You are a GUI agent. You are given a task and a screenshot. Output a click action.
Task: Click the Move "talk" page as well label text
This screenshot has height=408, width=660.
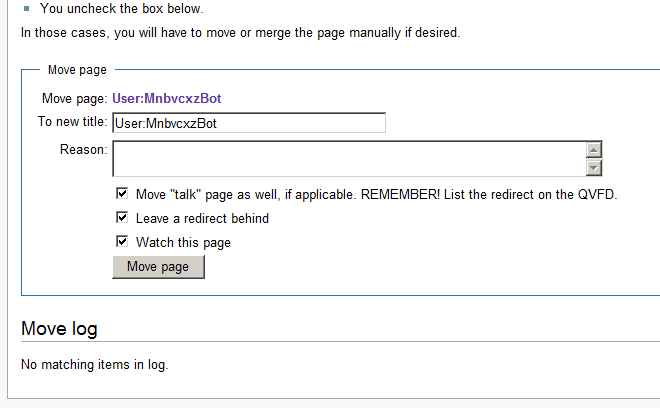click(376, 194)
